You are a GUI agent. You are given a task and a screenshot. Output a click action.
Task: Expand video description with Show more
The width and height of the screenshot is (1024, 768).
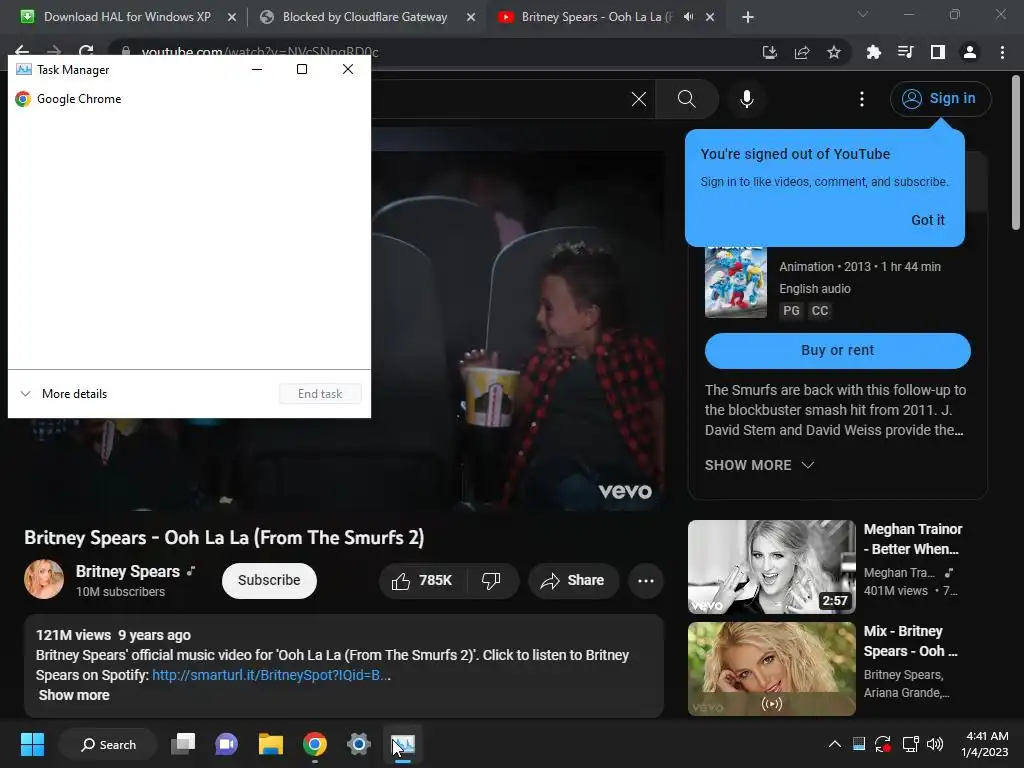(74, 696)
